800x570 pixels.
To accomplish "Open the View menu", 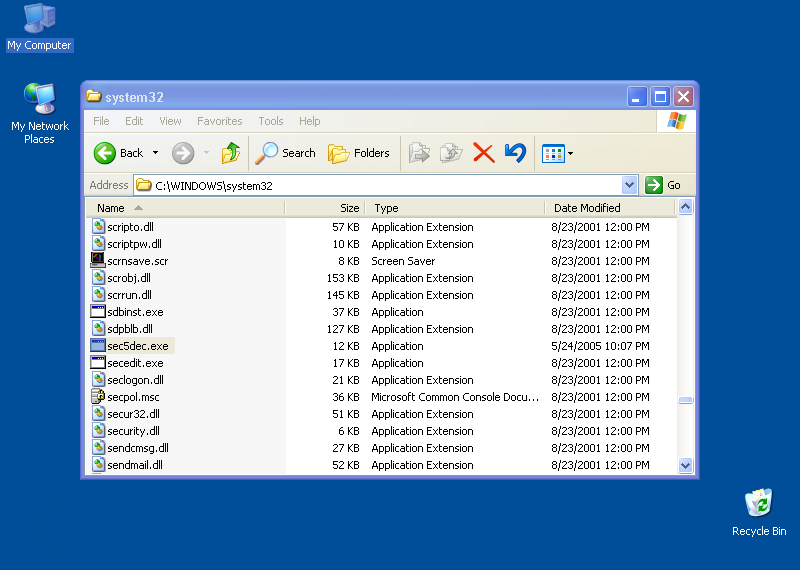I will 170,121.
